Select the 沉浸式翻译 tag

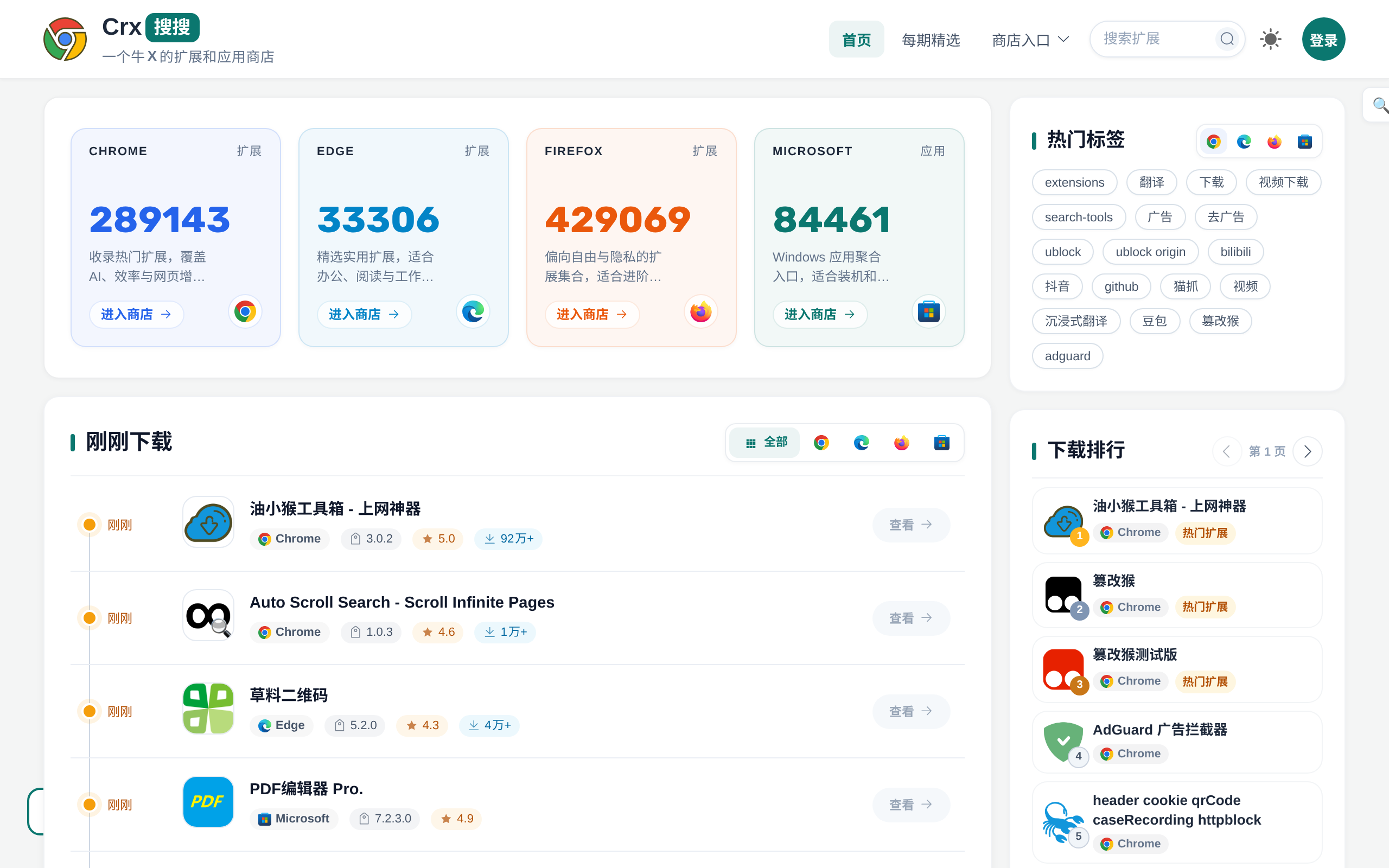(x=1076, y=321)
